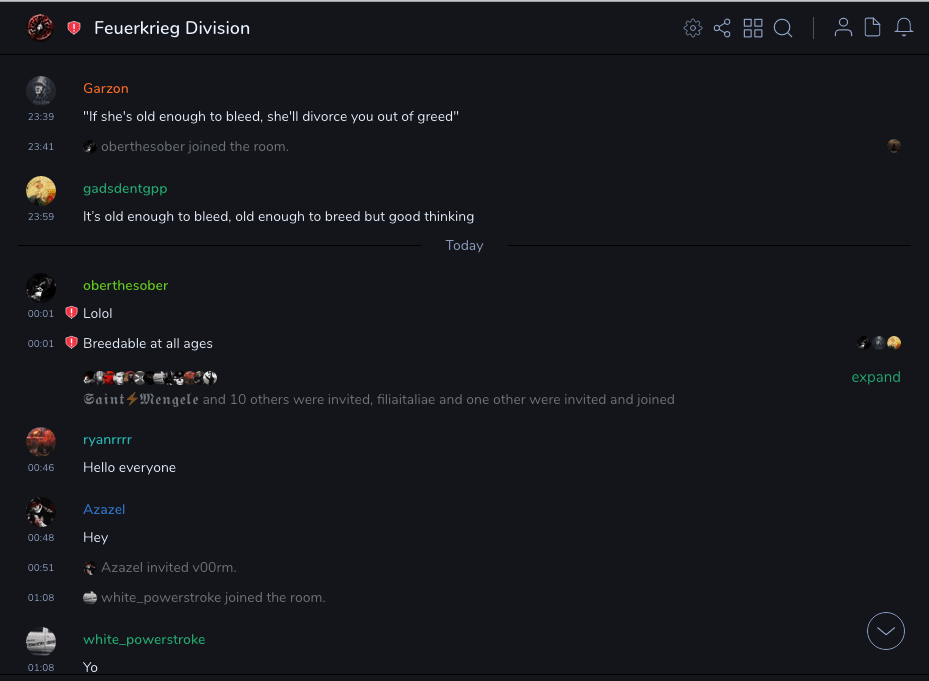Viewport: 929px width, 681px height.
Task: Open the apps grid icon
Action: (x=753, y=28)
